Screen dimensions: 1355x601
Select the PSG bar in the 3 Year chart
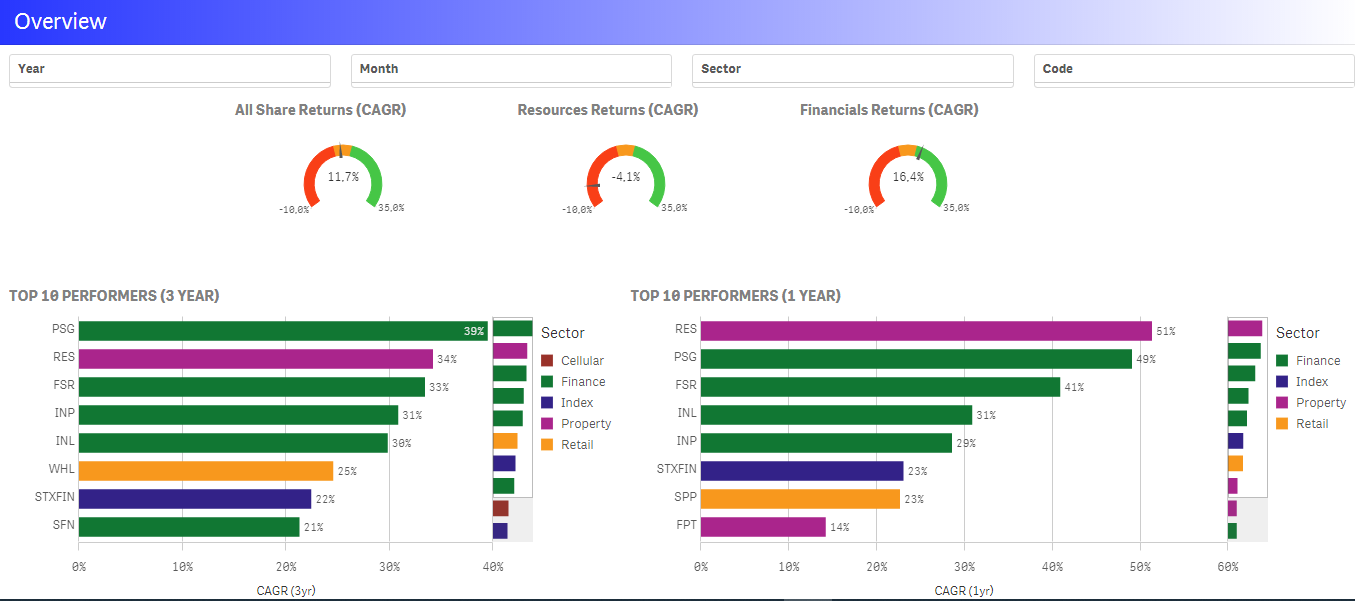[282, 331]
